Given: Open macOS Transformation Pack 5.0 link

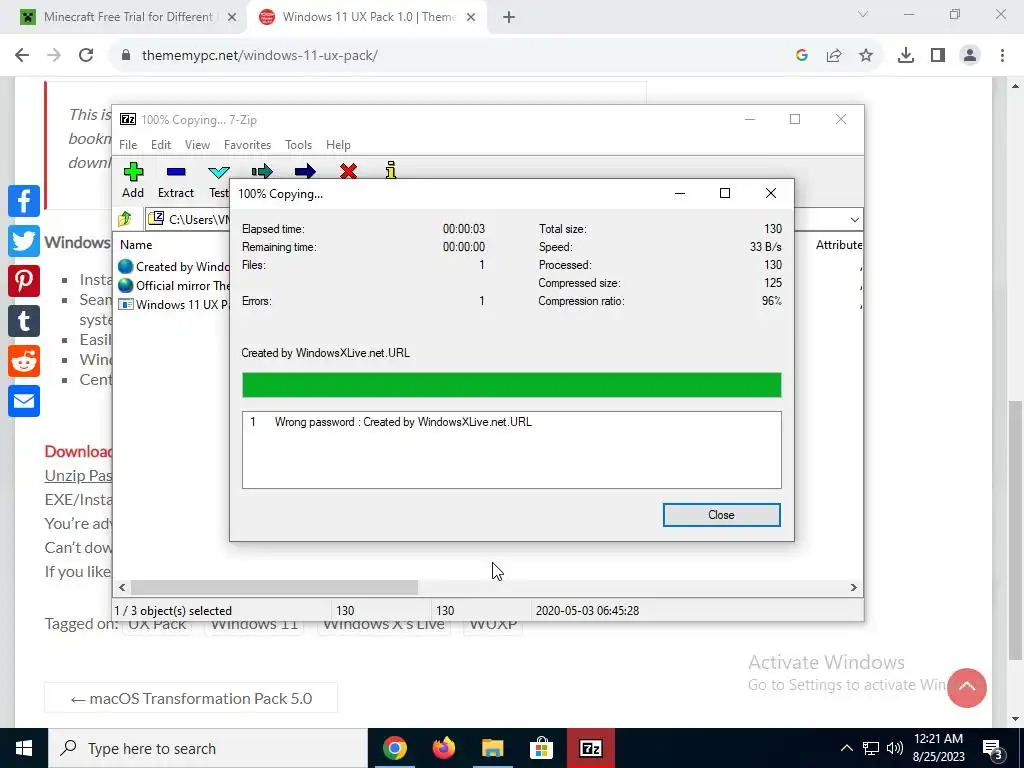Looking at the screenshot, I should 191,698.
